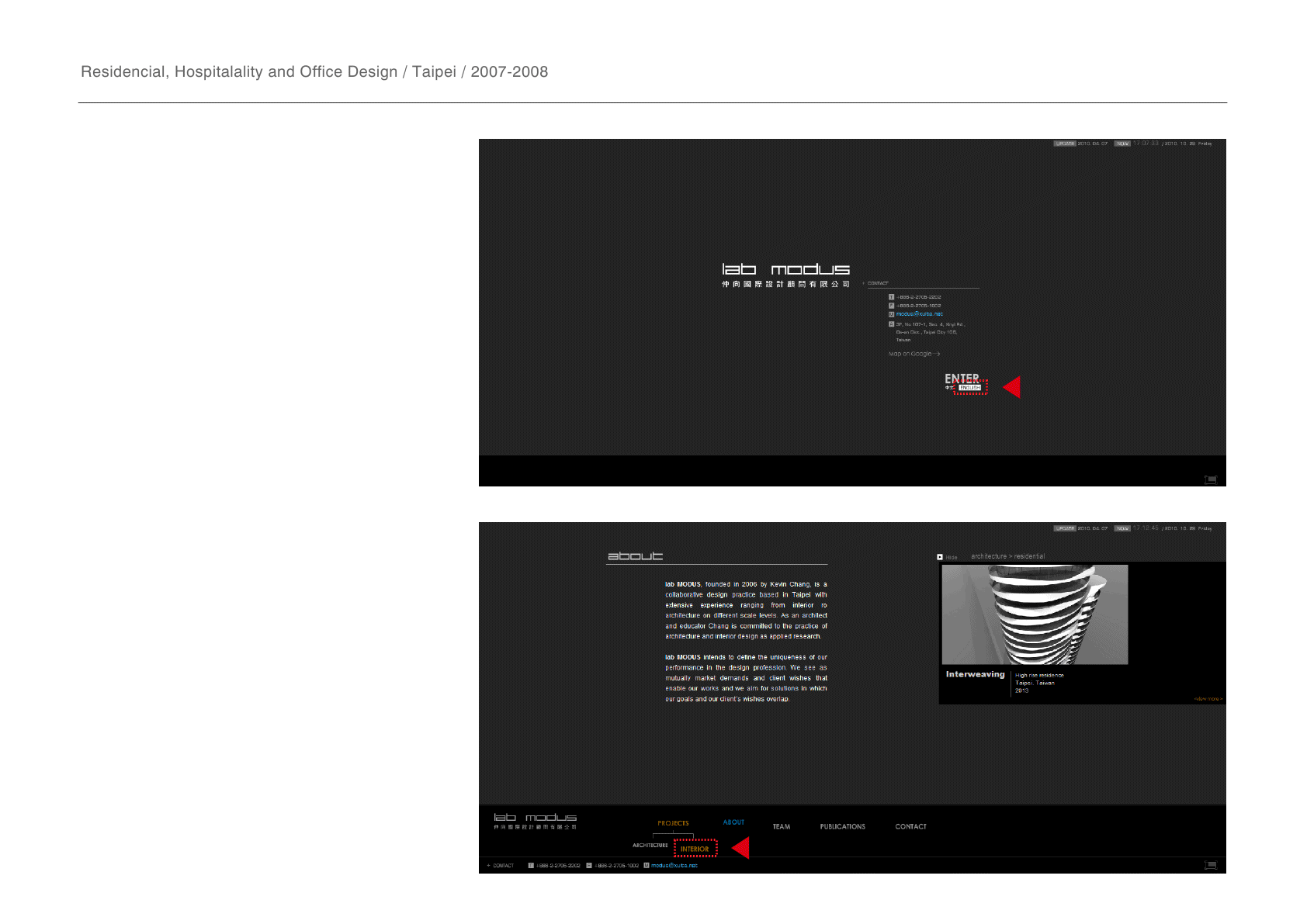The width and height of the screenshot is (1307, 924).
Task: Click the telephone T icon in footer
Action: click(x=531, y=866)
